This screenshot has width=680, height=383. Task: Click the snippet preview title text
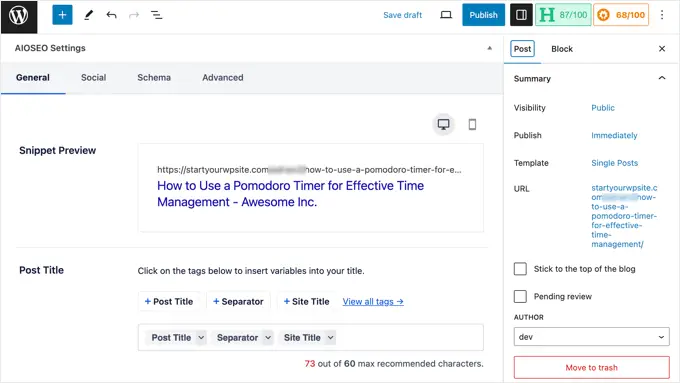[291, 194]
